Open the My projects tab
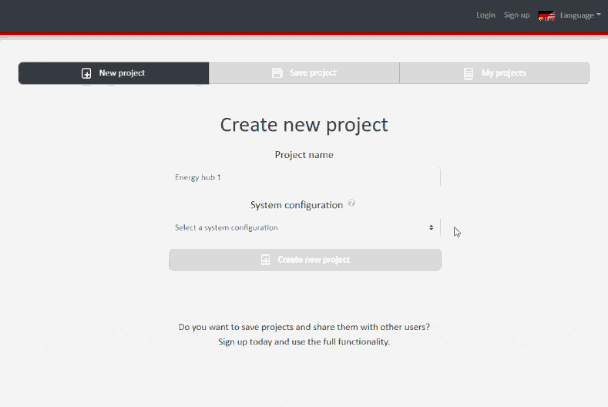This screenshot has height=407, width=608. click(x=495, y=73)
